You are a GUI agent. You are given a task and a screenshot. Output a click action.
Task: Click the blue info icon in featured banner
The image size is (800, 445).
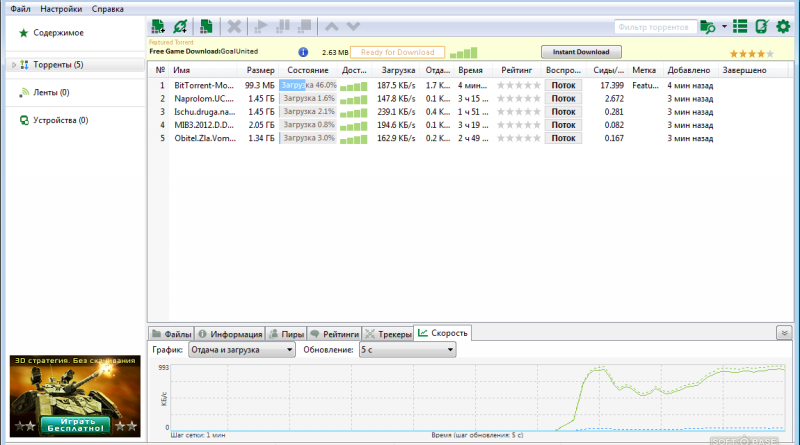[303, 52]
